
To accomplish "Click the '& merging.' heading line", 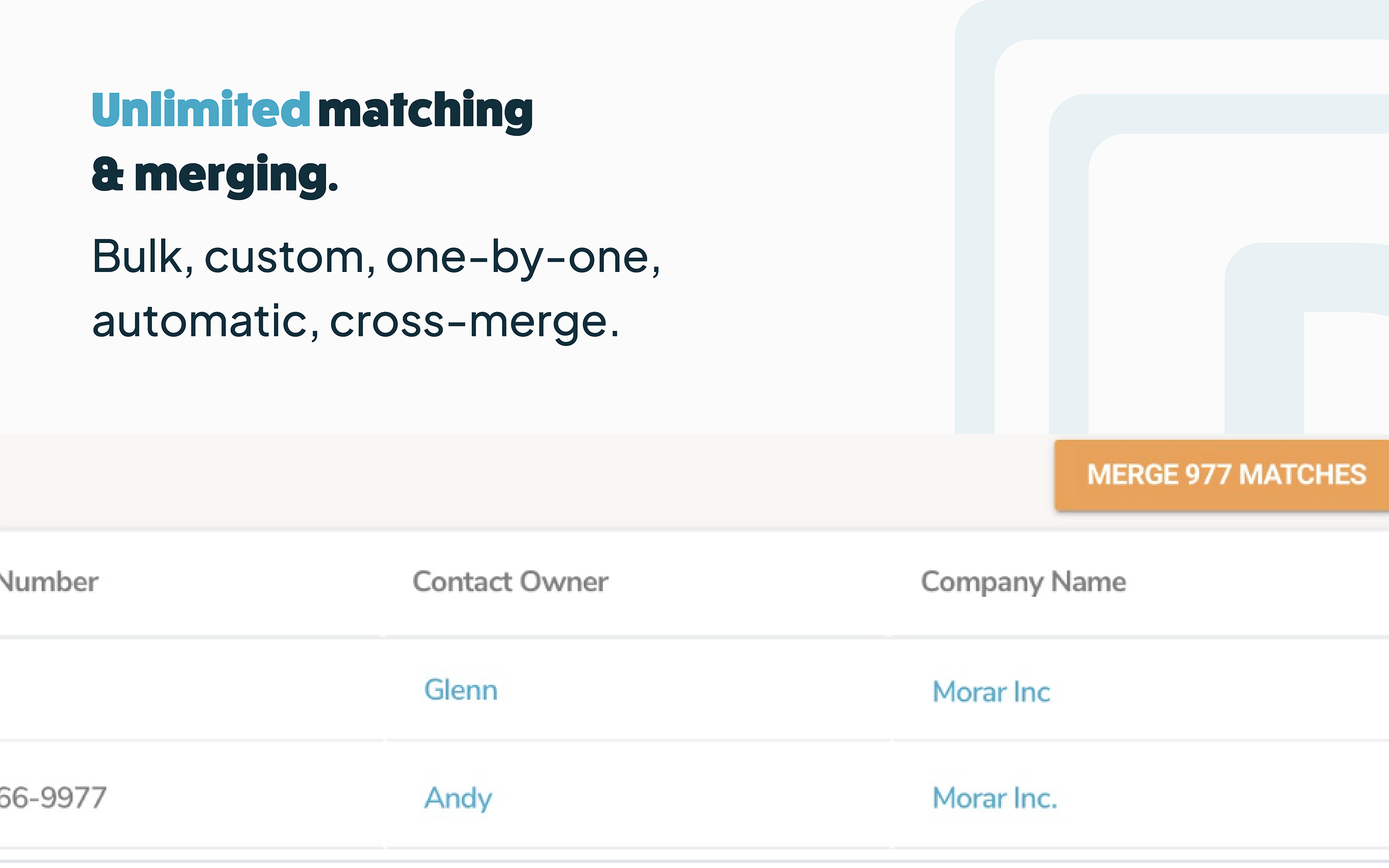I will click(215, 175).
